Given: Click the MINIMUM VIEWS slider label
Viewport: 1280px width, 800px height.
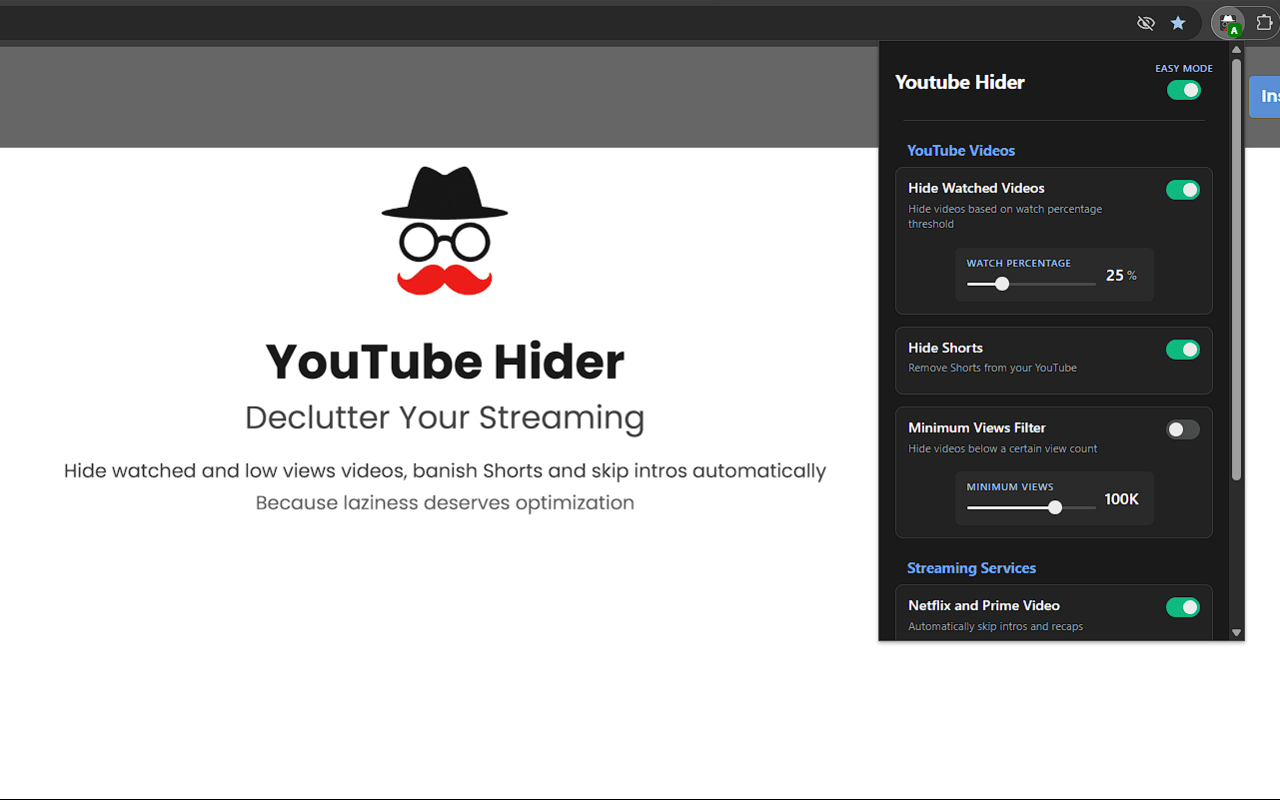Looking at the screenshot, I should tap(1010, 487).
